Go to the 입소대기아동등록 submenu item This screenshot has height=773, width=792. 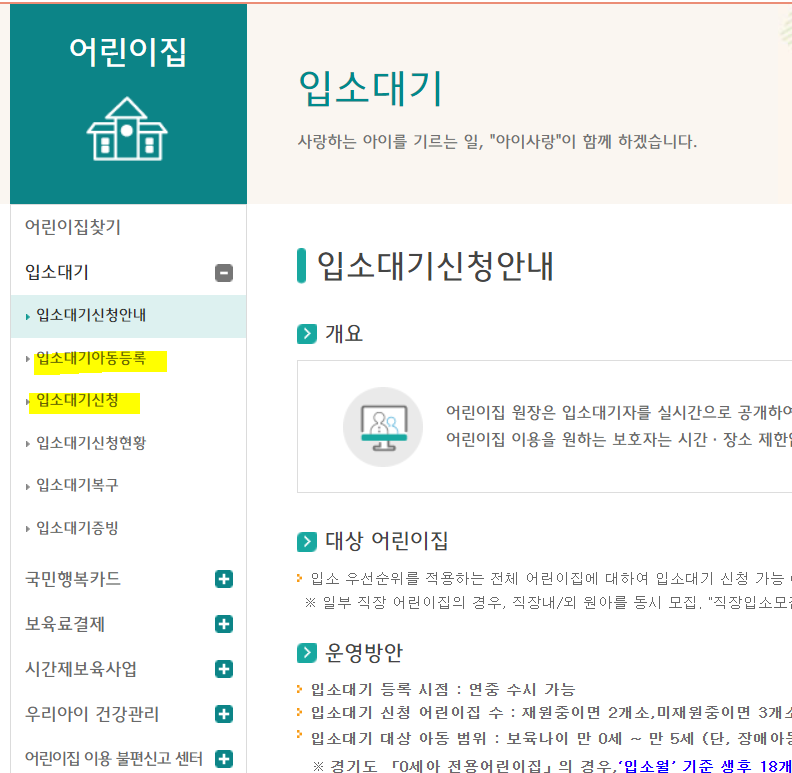(91, 359)
